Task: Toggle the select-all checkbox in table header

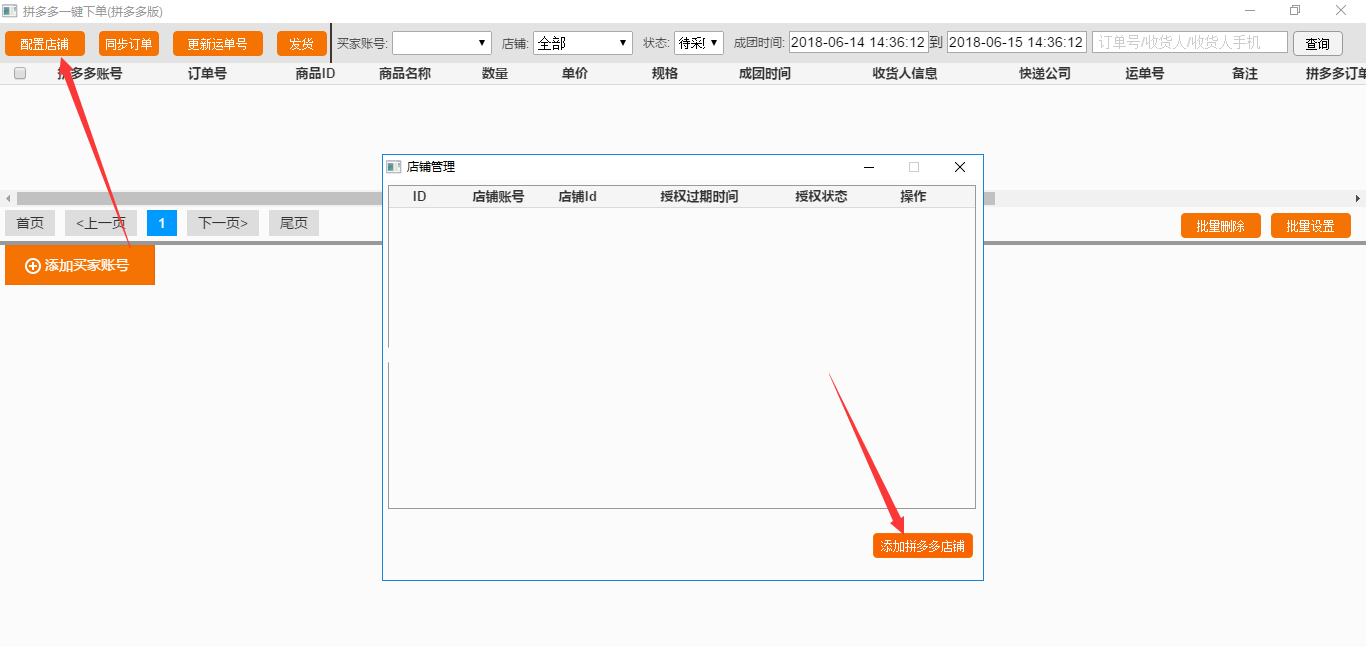Action: click(x=20, y=73)
